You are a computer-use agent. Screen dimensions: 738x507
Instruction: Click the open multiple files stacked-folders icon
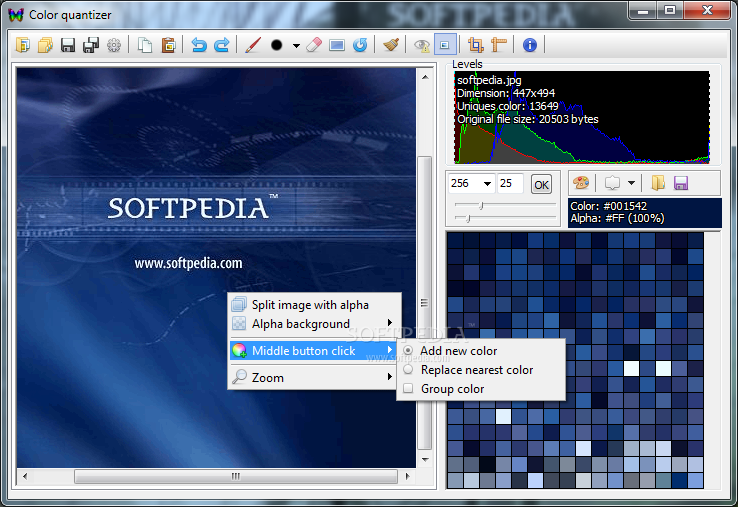pos(45,45)
